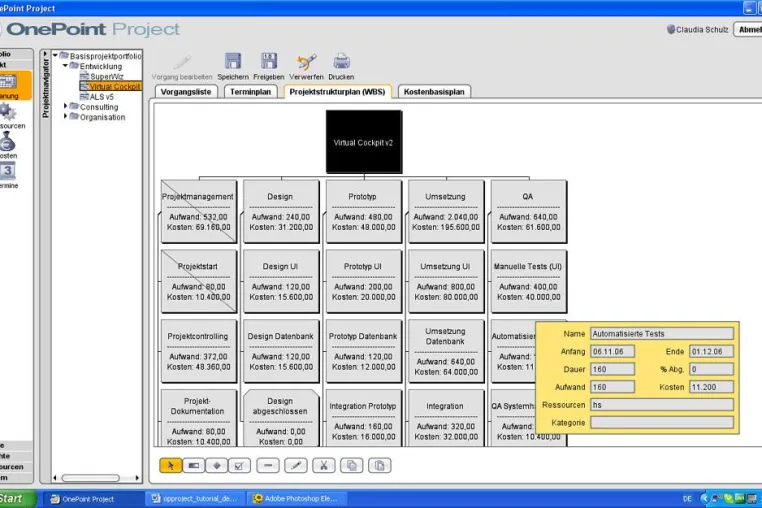This screenshot has width=762, height=508.
Task: Select the Projektcontrolling box
Action: click(199, 351)
